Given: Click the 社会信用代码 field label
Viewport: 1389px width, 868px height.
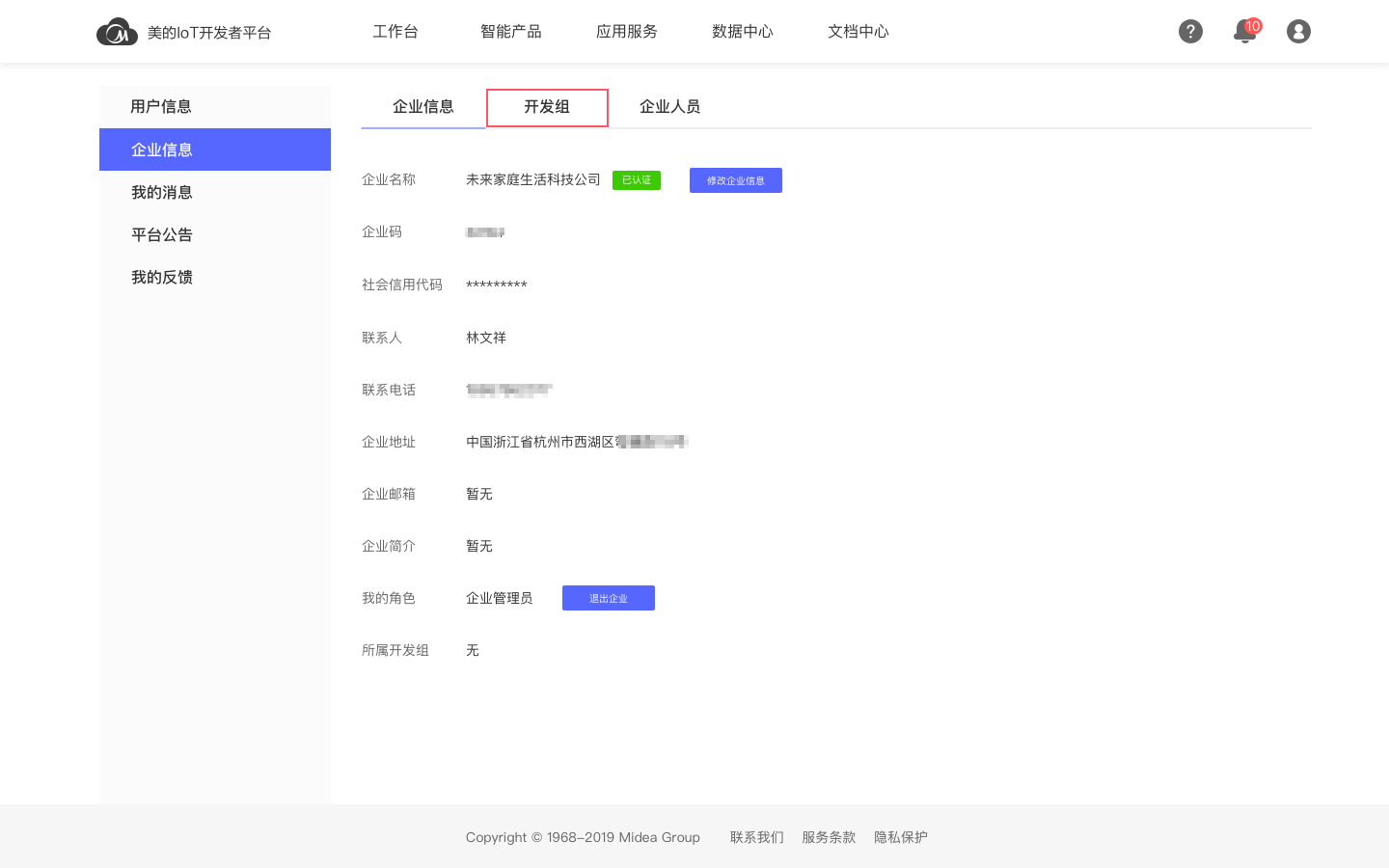Looking at the screenshot, I should [402, 285].
